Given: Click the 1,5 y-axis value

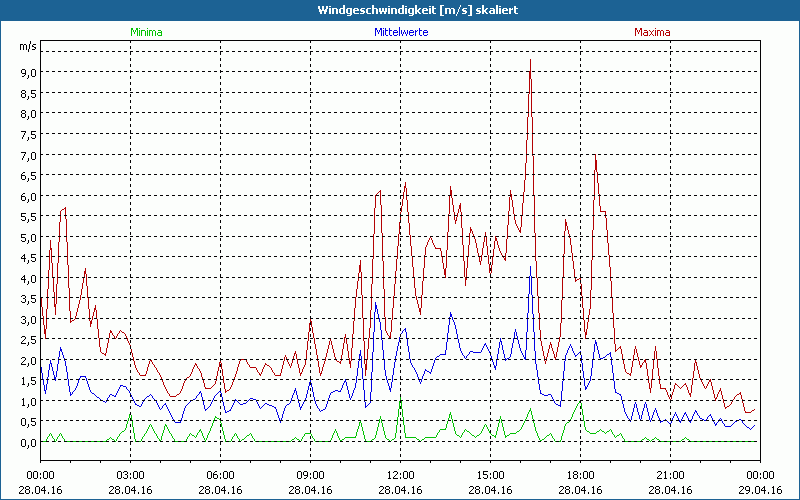Looking at the screenshot, I should 28,381.
